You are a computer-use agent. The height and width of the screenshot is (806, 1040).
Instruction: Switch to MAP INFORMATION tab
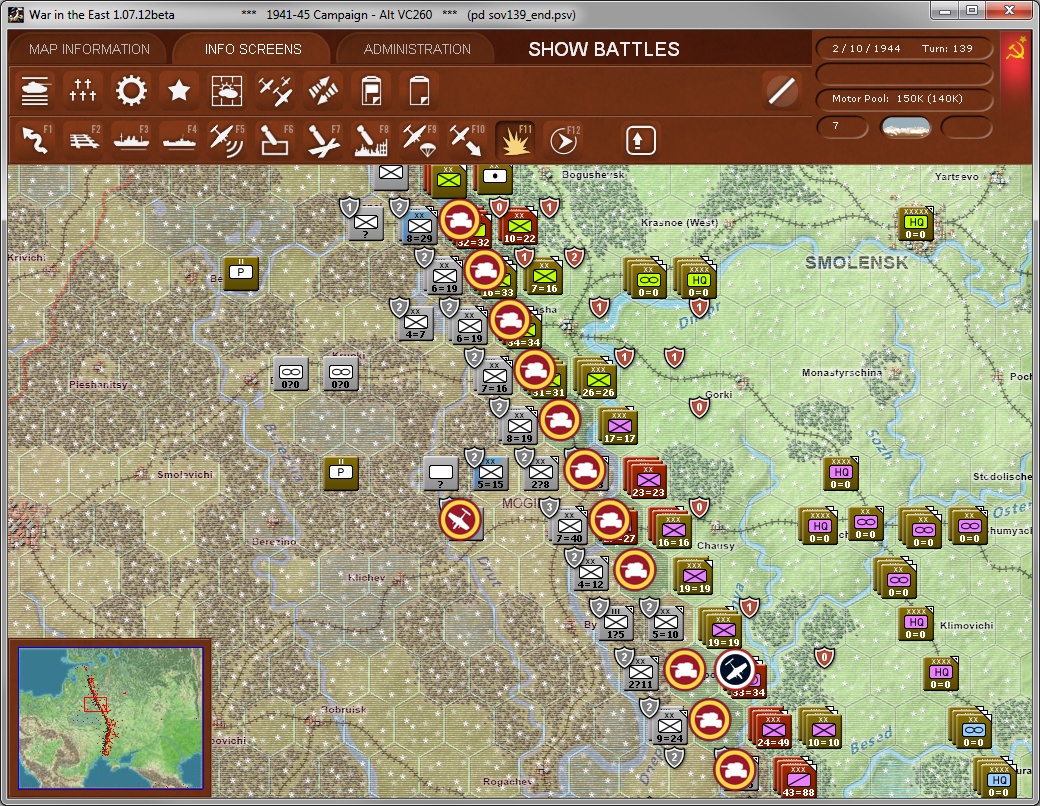click(90, 49)
